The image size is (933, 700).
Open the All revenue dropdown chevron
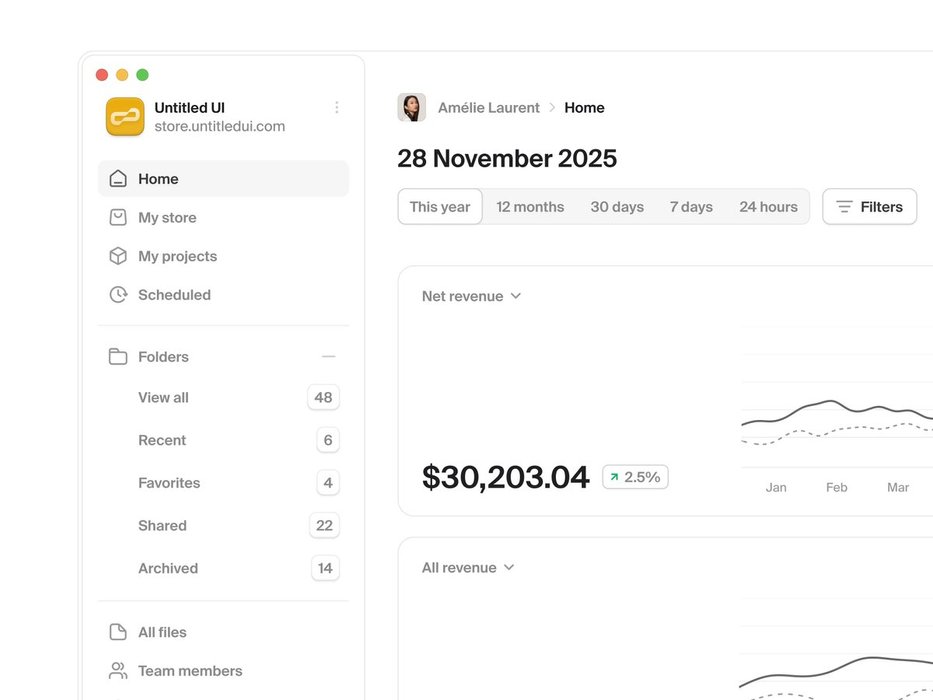click(509, 567)
